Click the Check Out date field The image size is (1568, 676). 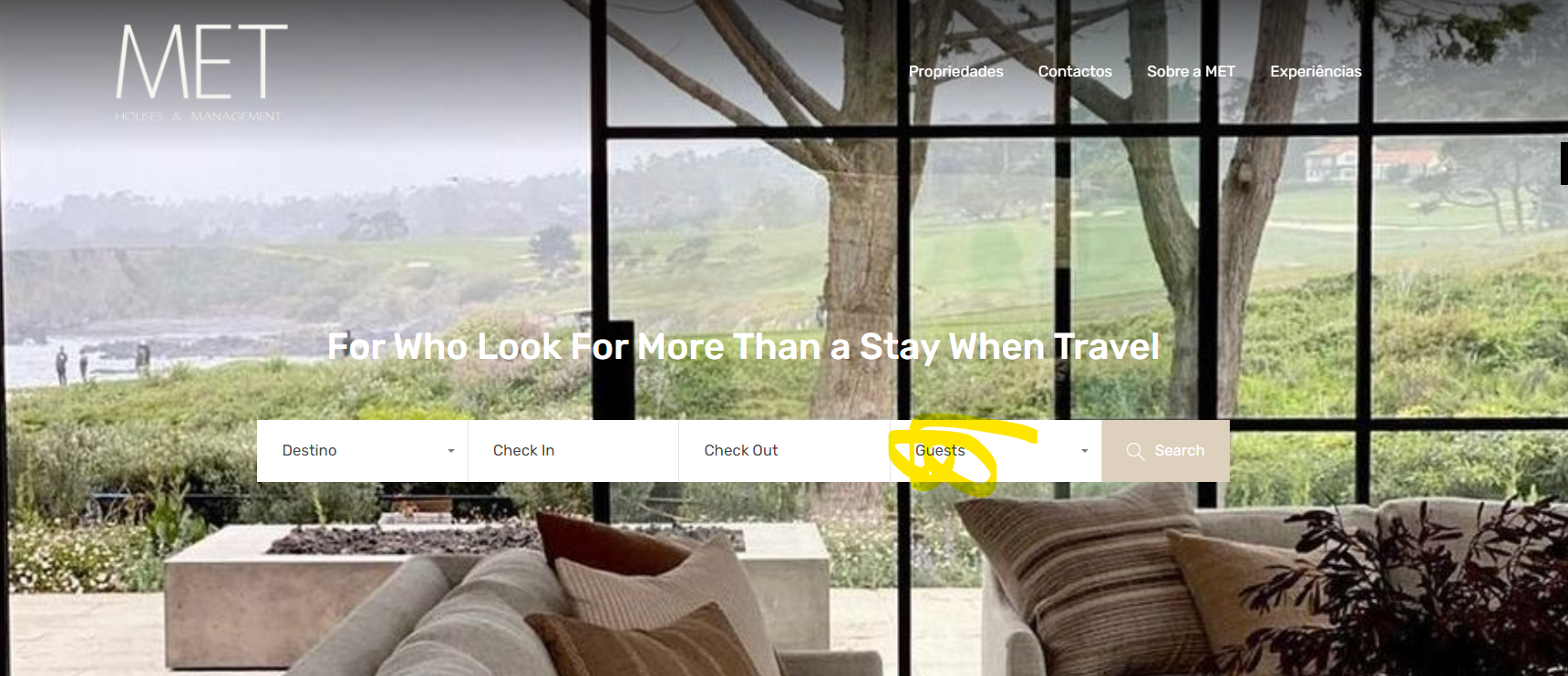point(784,451)
